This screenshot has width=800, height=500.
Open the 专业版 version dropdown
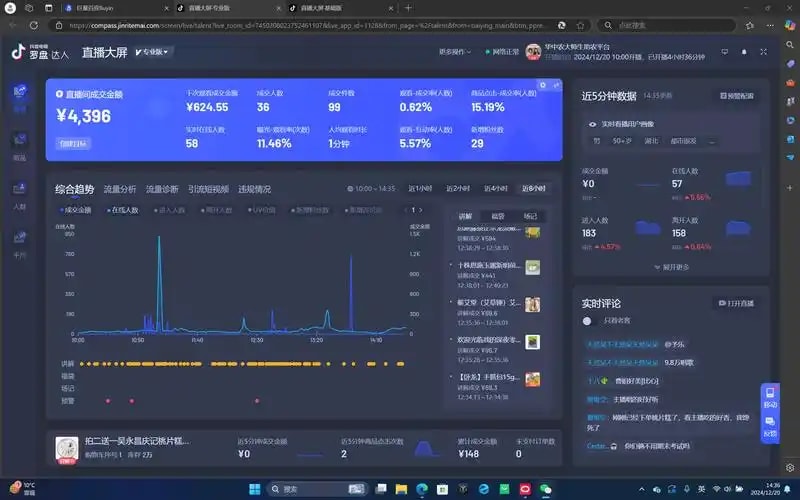pos(152,52)
